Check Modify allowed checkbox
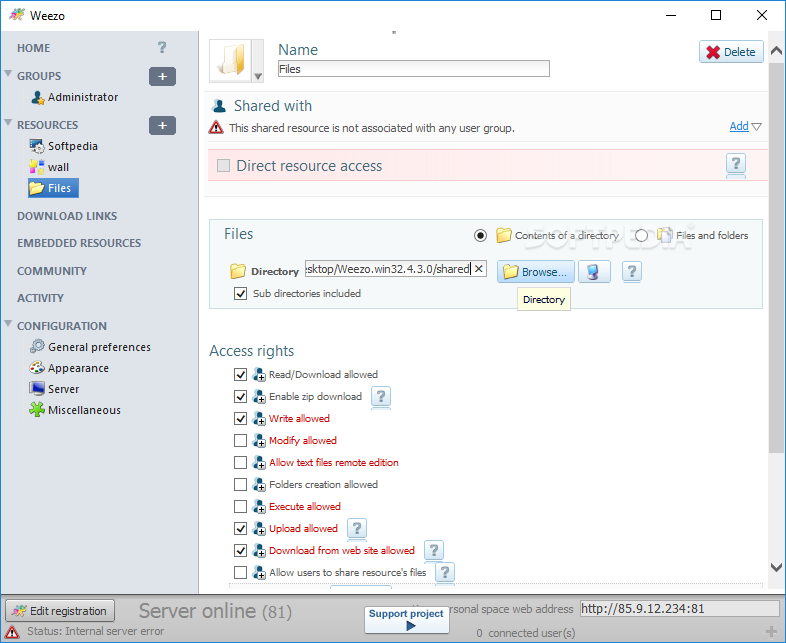The image size is (786, 643). tap(241, 441)
